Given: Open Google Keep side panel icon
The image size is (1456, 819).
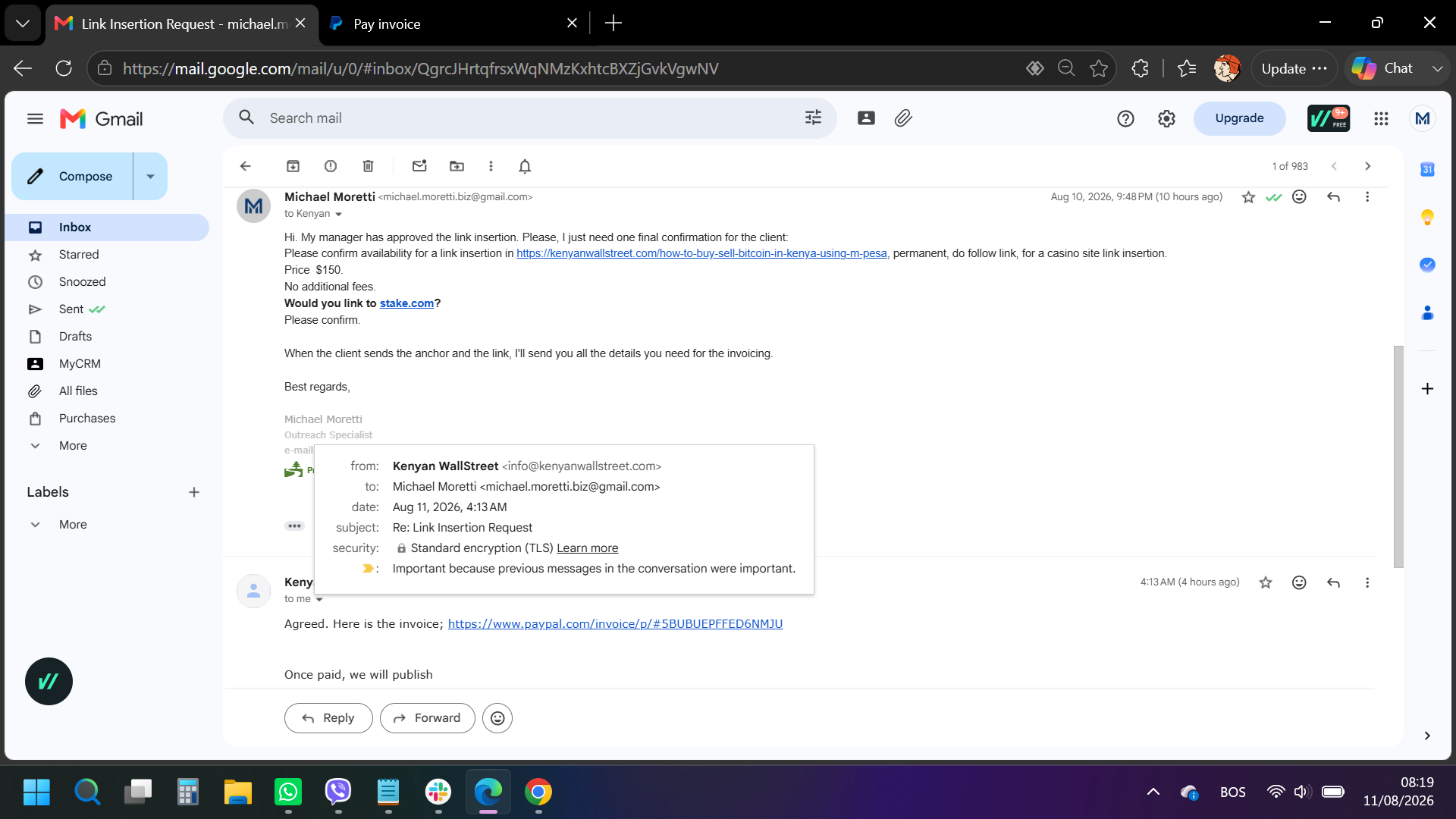Looking at the screenshot, I should pos(1427,218).
